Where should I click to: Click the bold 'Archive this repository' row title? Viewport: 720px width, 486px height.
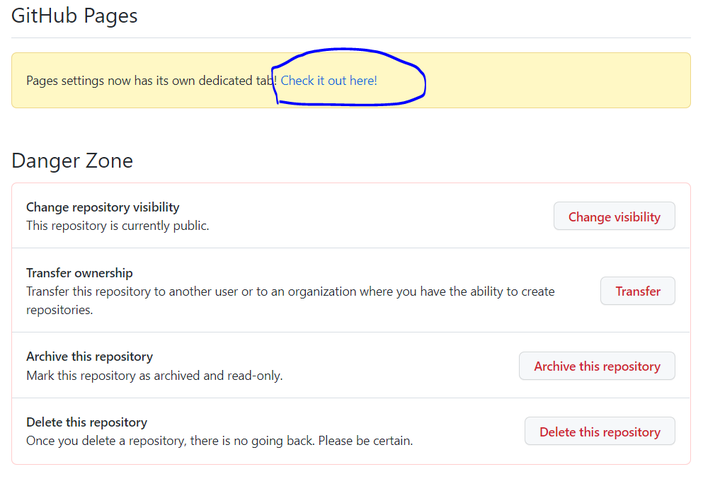90,356
